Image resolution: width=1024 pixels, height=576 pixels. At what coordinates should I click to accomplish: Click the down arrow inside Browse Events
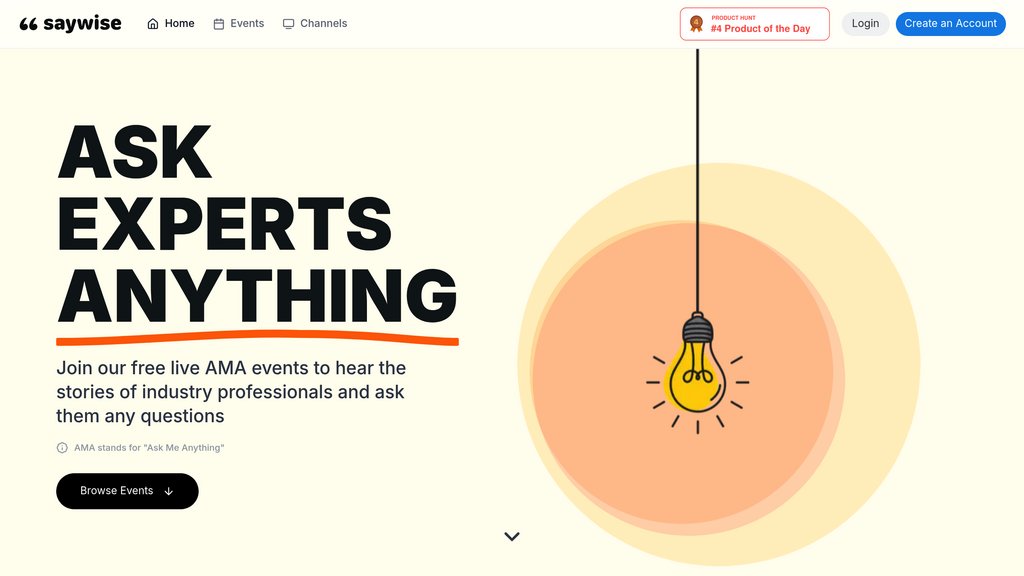click(x=168, y=491)
